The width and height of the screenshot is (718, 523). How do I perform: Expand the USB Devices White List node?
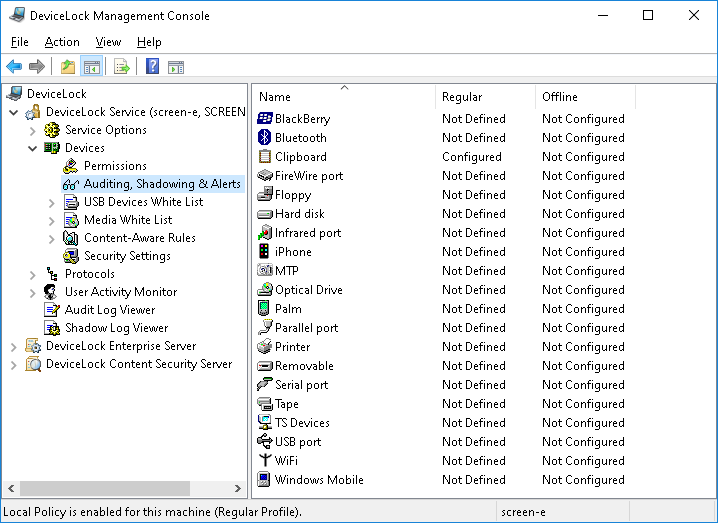pos(52,202)
